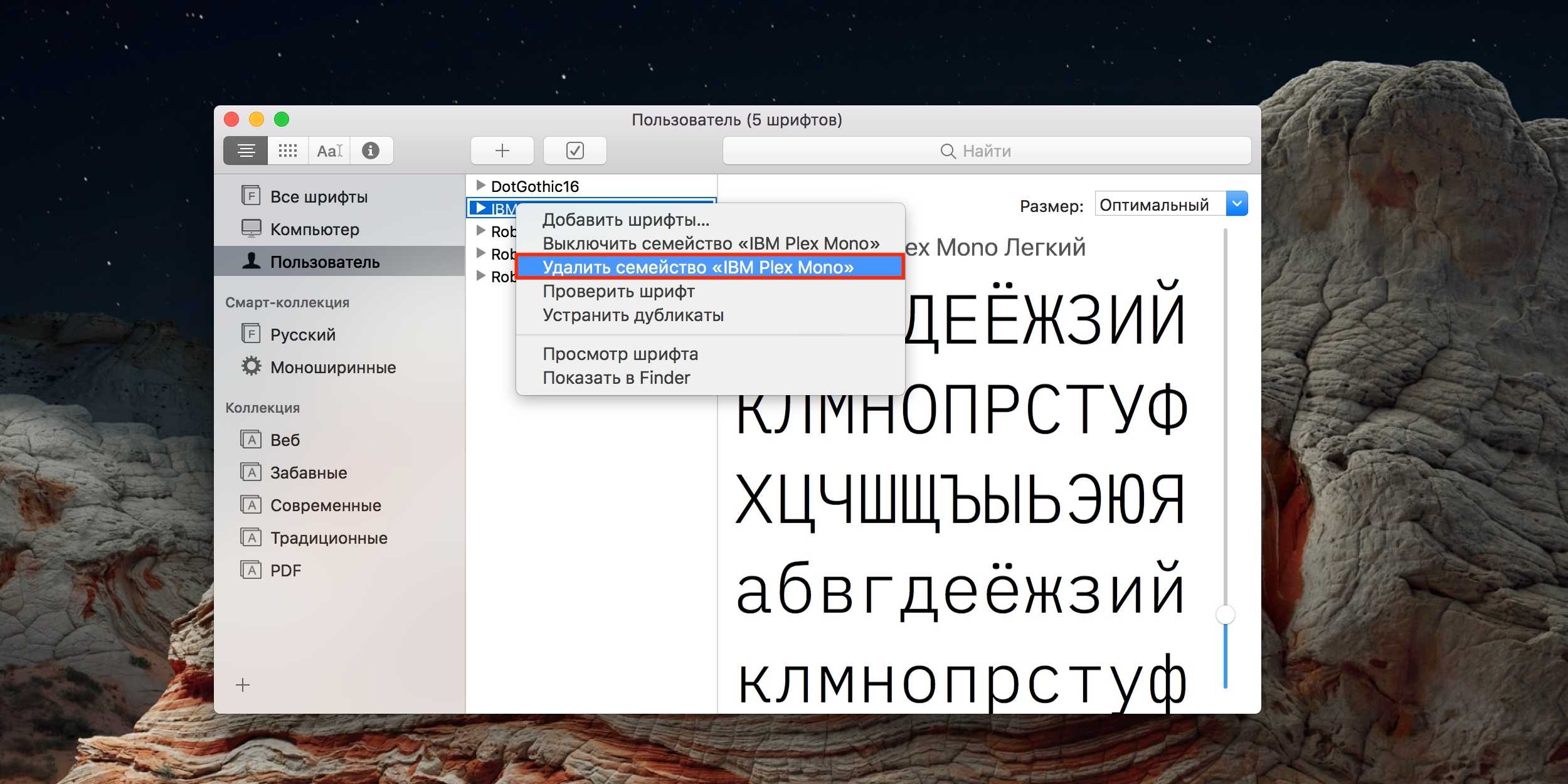Select the DotGothic16 font family
Viewport: 1568px width, 784px height.
tap(535, 186)
